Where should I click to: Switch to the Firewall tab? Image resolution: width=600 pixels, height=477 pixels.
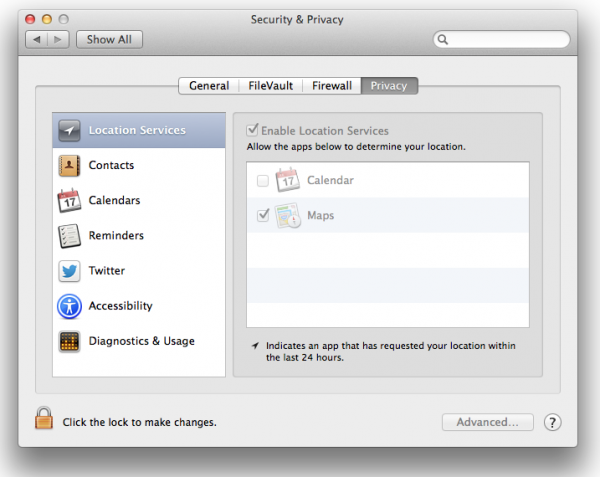(332, 86)
